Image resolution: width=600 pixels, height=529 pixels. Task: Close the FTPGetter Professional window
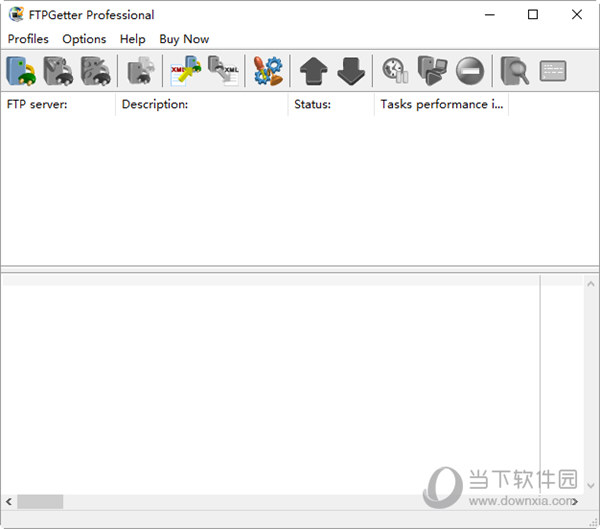(577, 15)
